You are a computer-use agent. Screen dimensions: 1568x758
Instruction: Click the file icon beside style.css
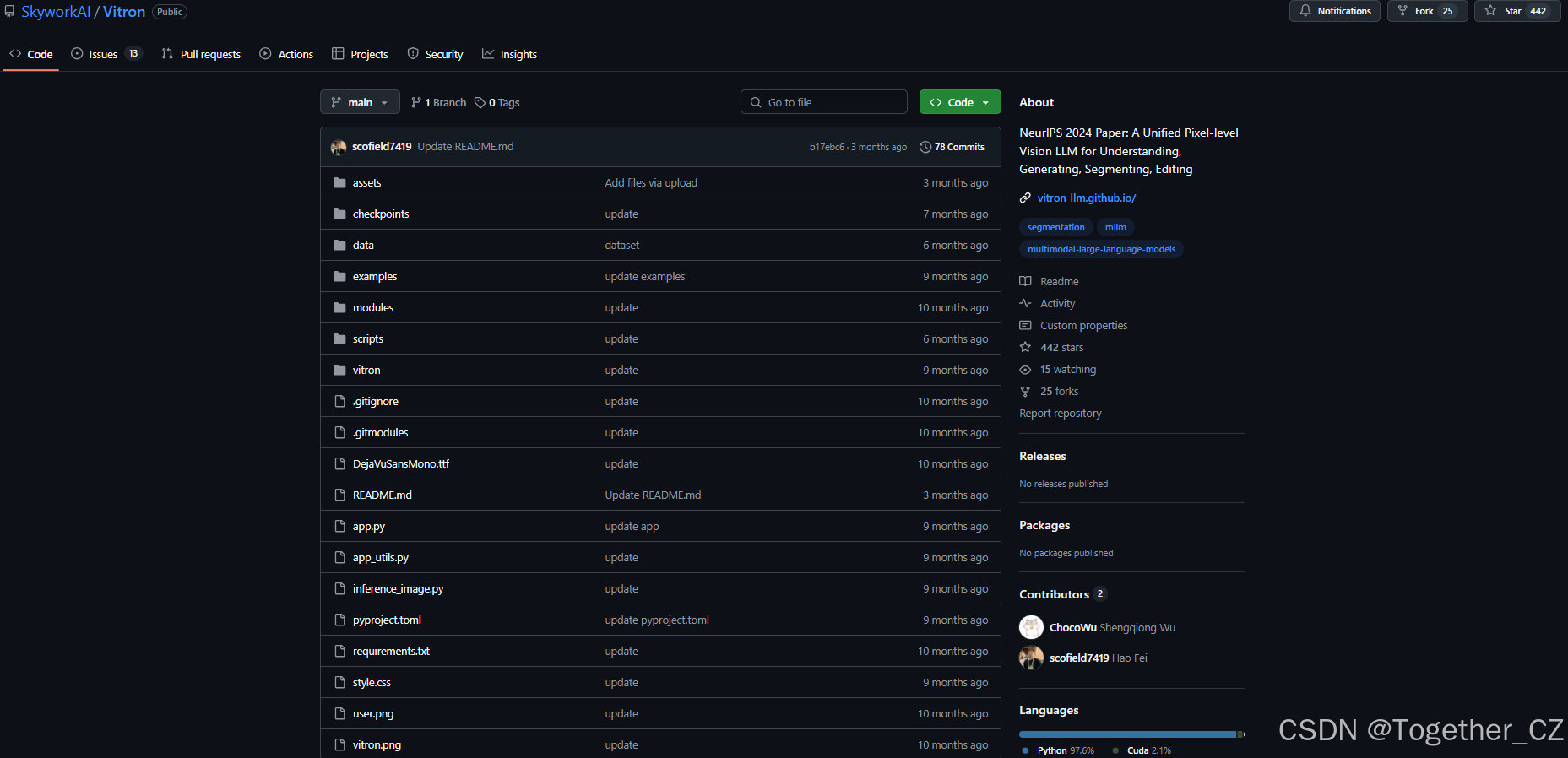click(339, 683)
